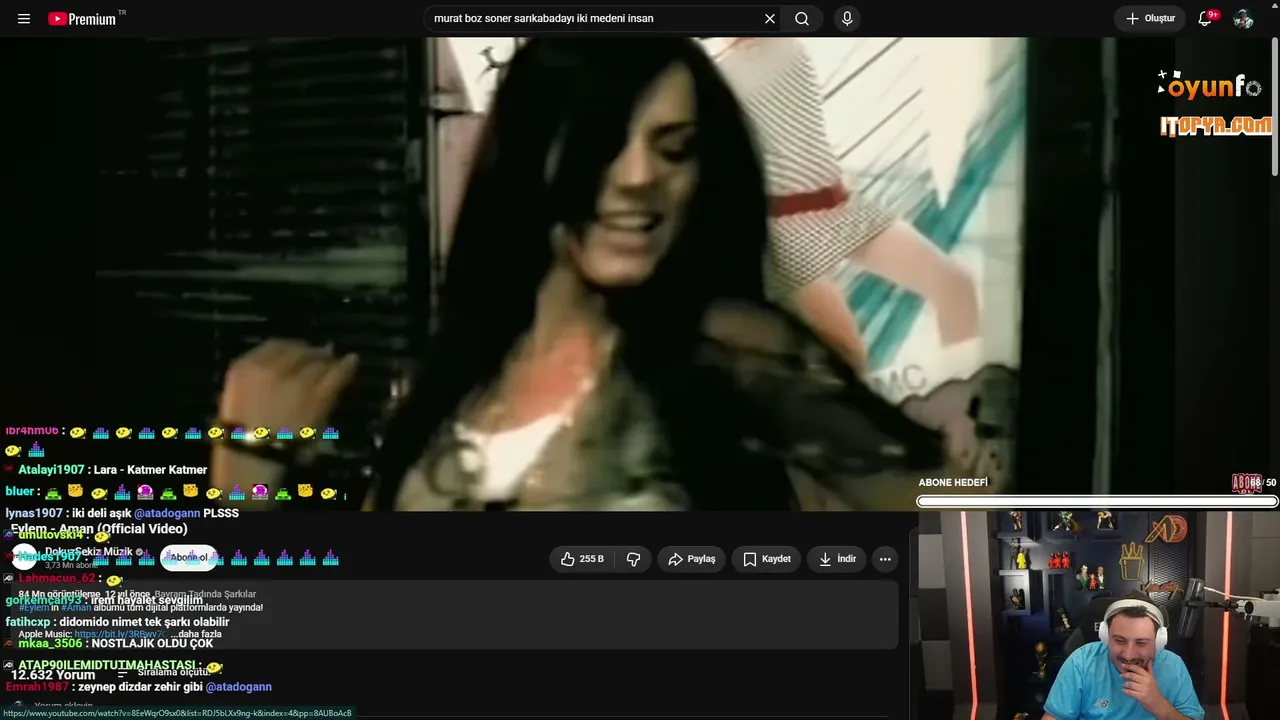The image size is (1280, 720).
Task: Expand the description with ...daha fazla
Action: click(x=197, y=634)
